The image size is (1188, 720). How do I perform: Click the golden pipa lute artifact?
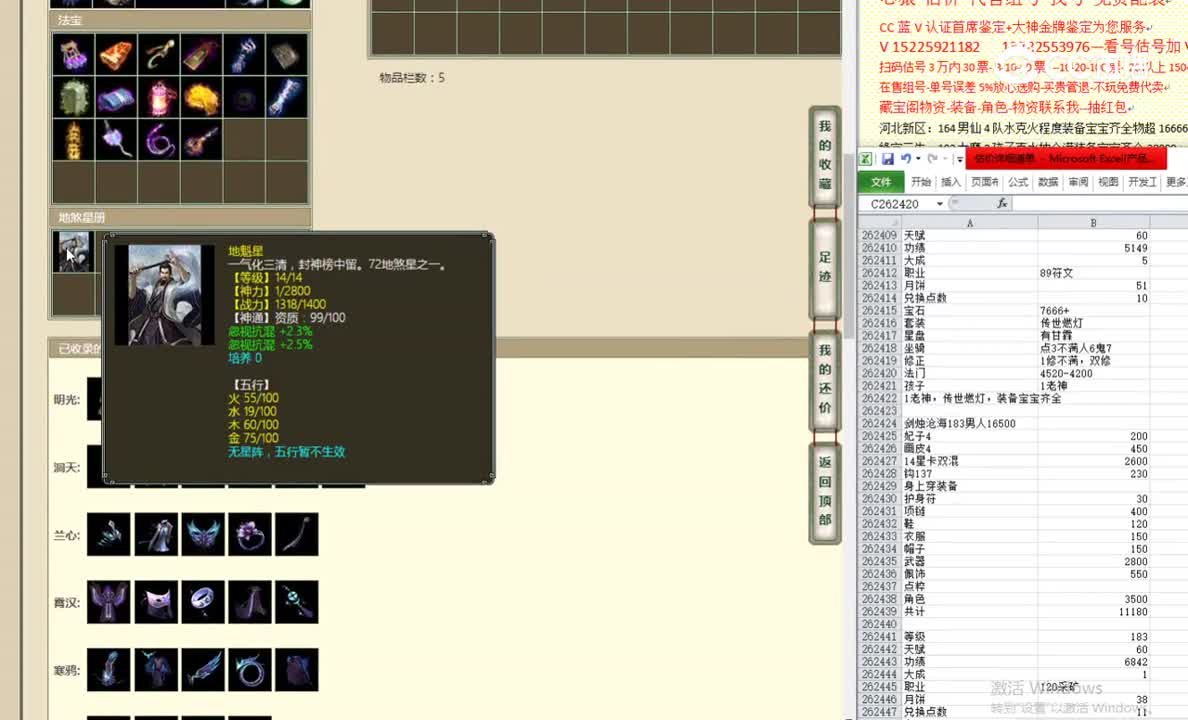click(x=202, y=139)
